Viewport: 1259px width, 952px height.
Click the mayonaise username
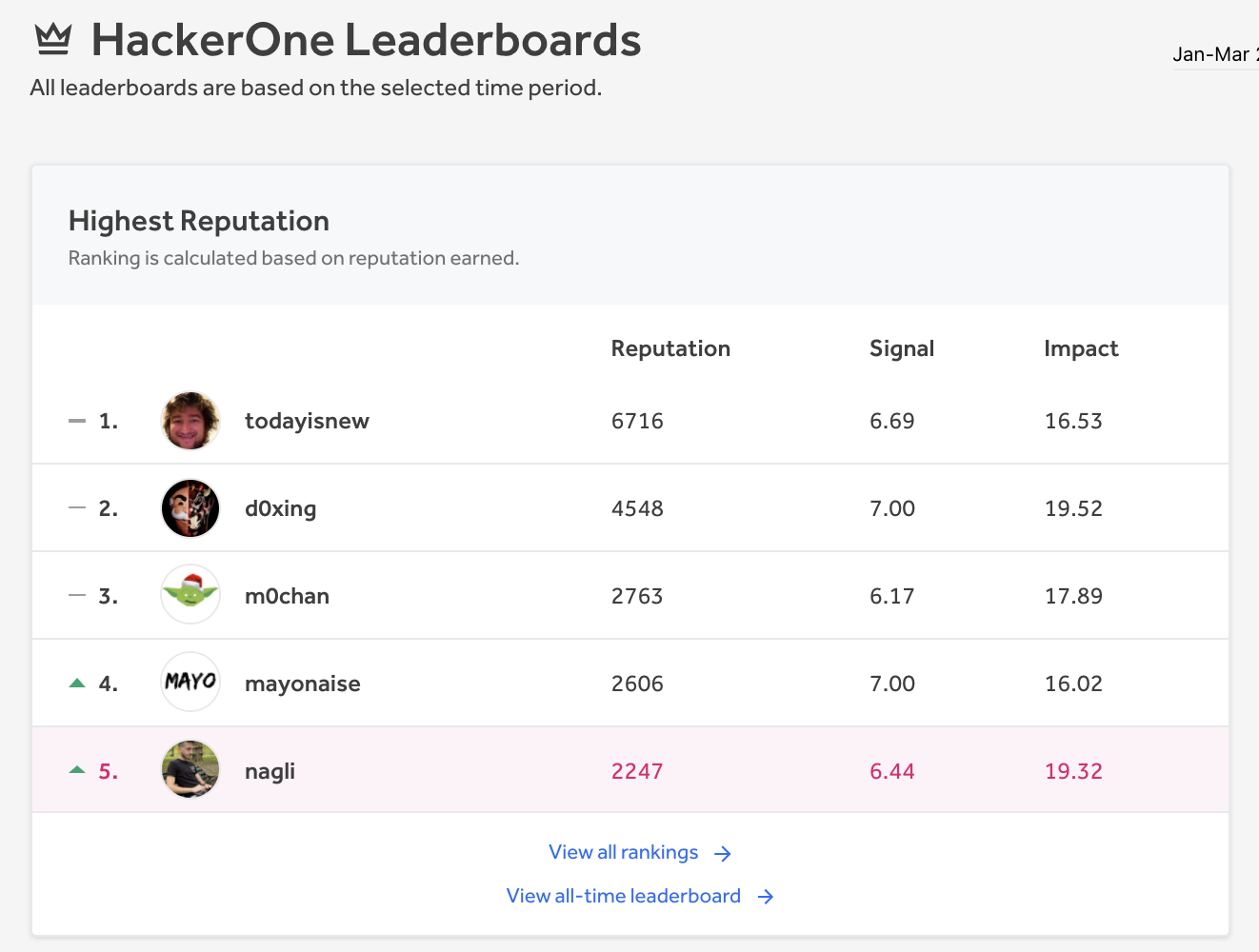(302, 684)
